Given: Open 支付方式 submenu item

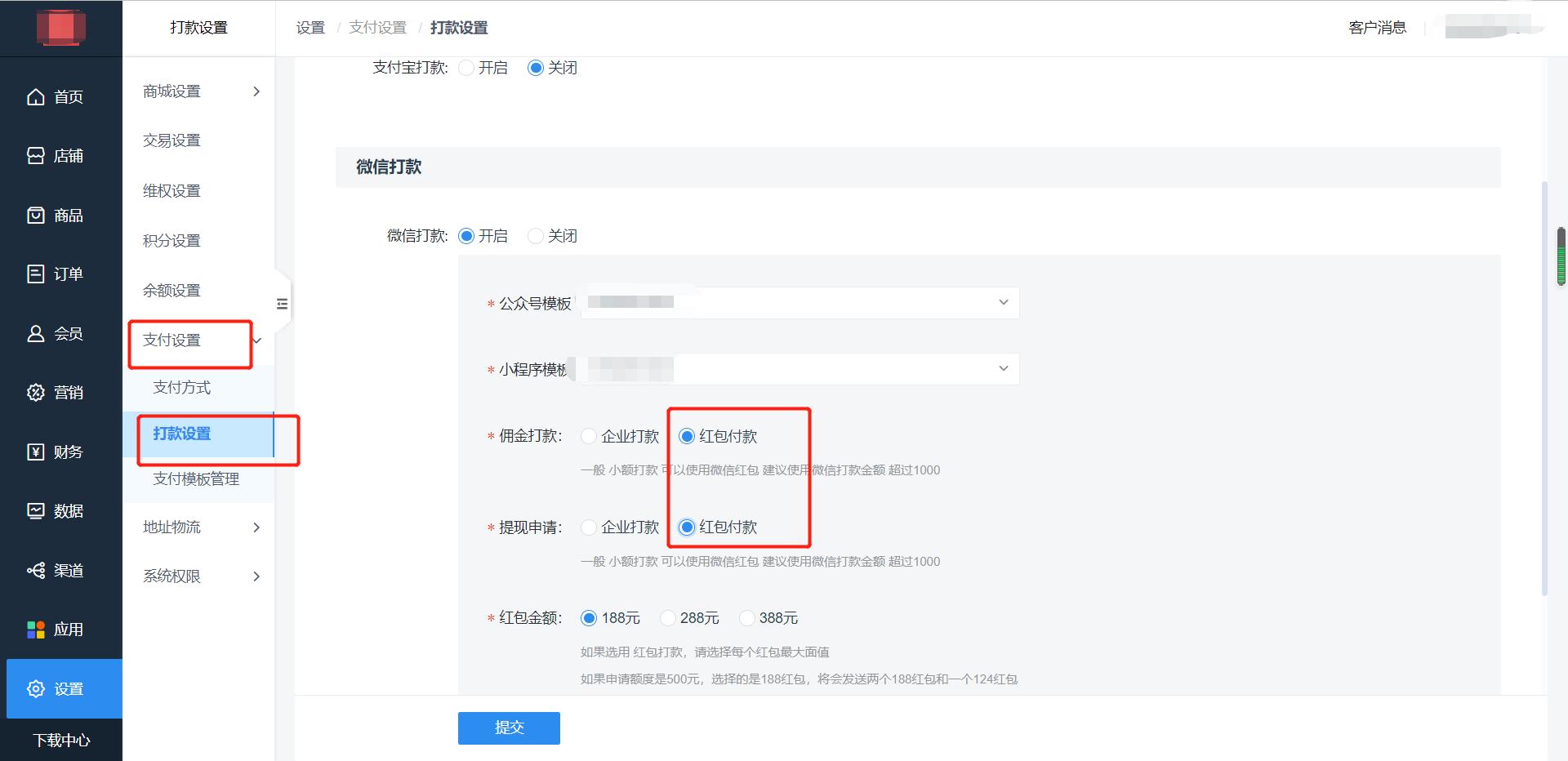Looking at the screenshot, I should (x=182, y=387).
